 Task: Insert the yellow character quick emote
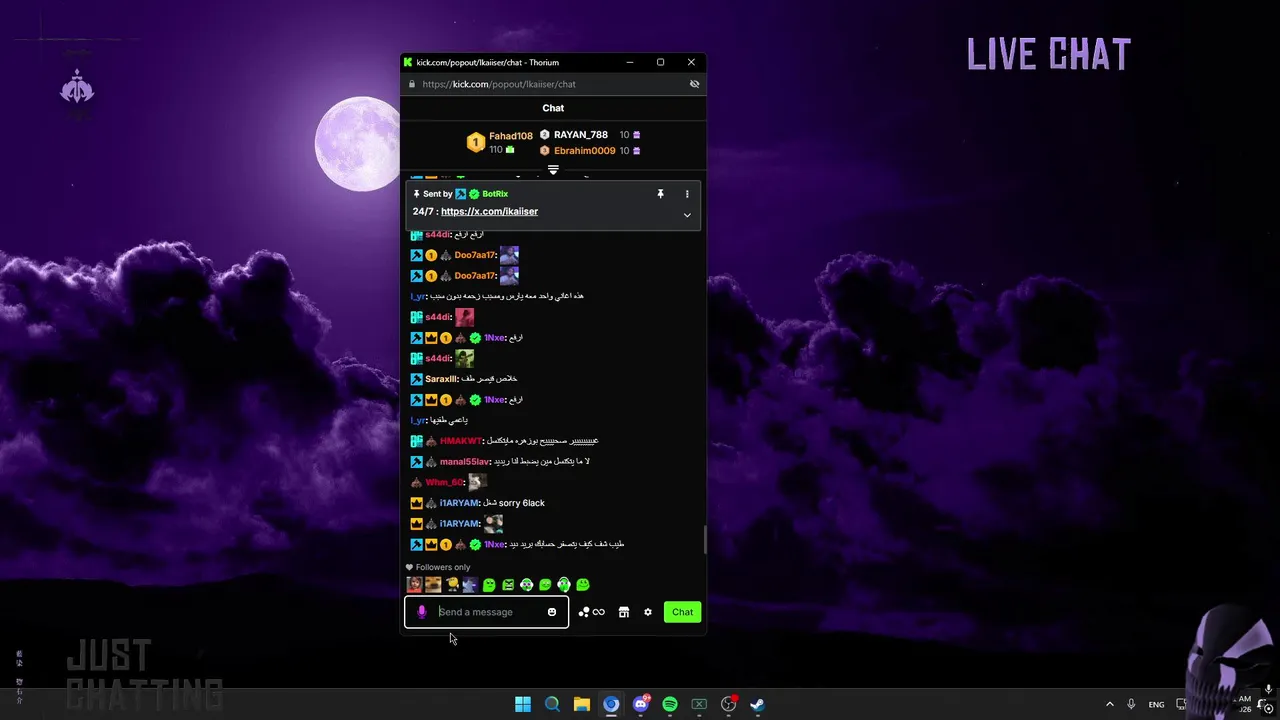[x=452, y=585]
